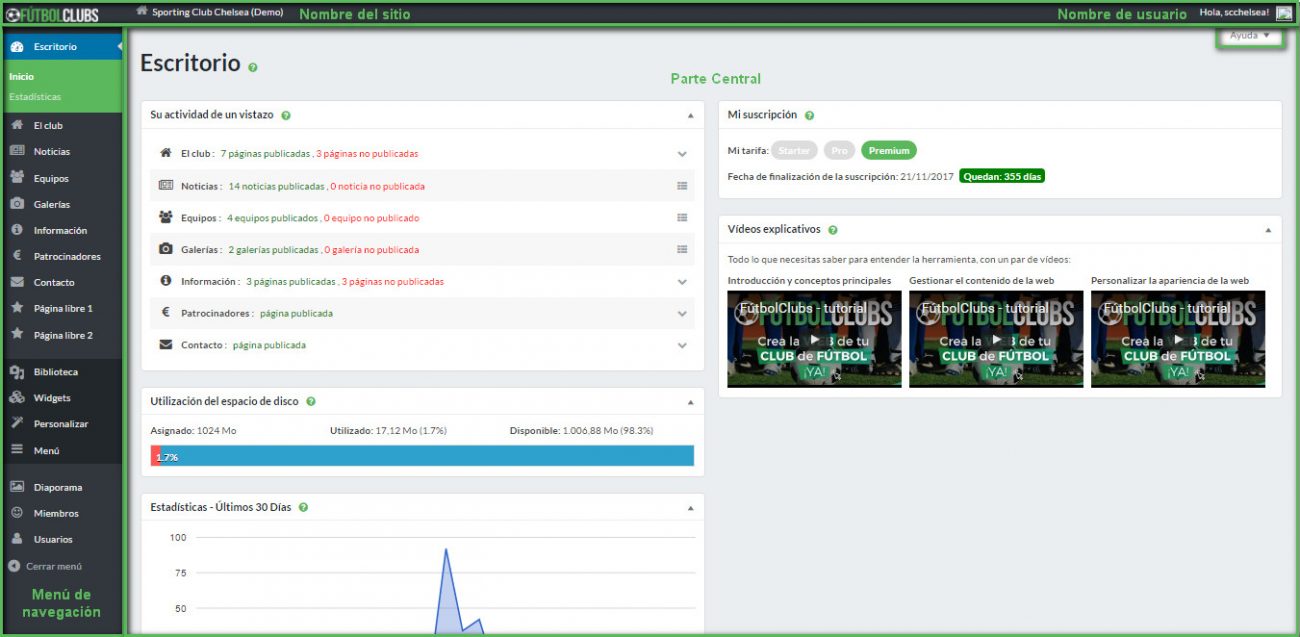Click the Galerías camera icon in sidebar
The image size is (1300, 637).
pyautogui.click(x=17, y=204)
